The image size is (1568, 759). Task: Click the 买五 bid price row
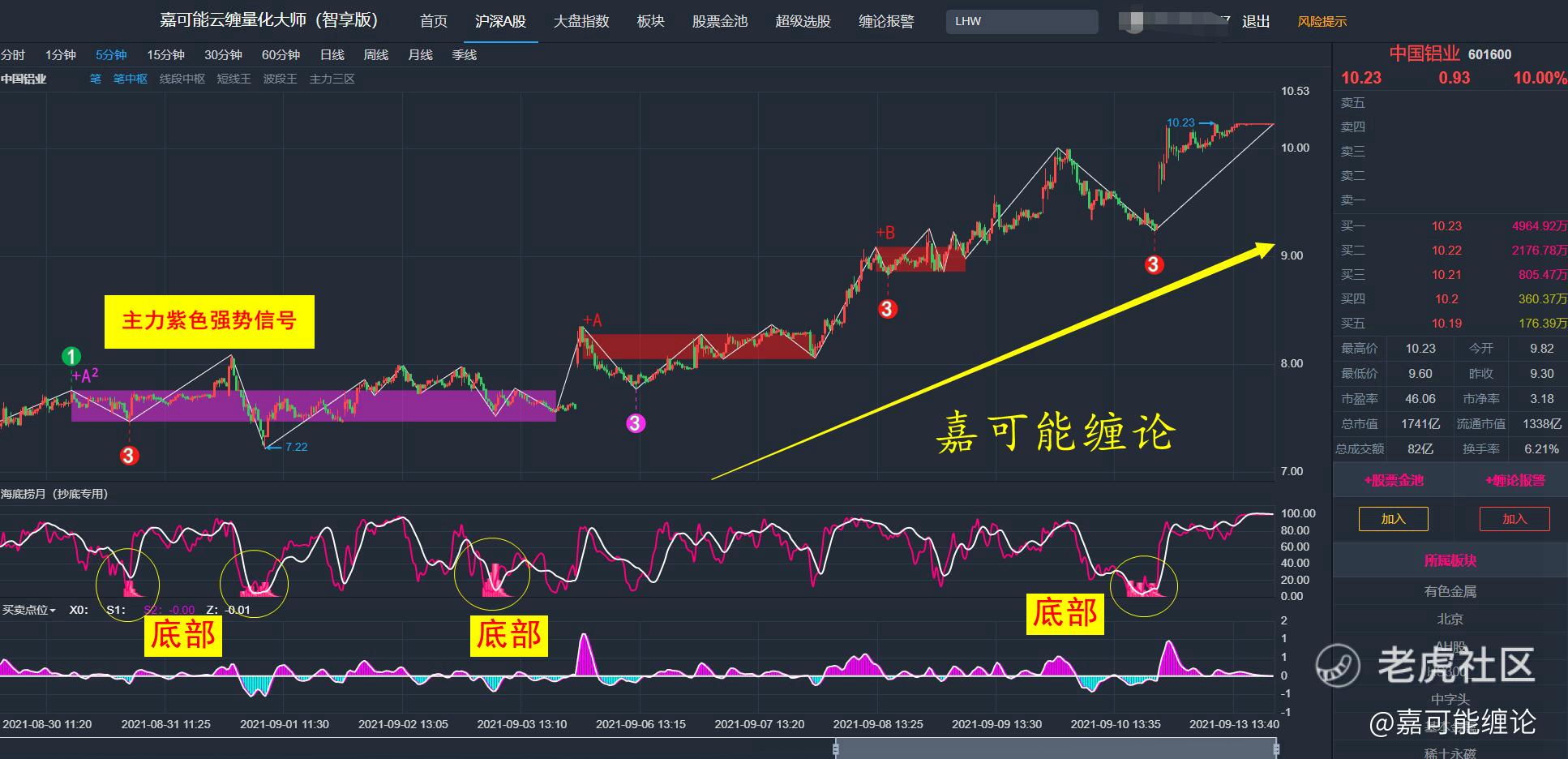pyautogui.click(x=1450, y=324)
